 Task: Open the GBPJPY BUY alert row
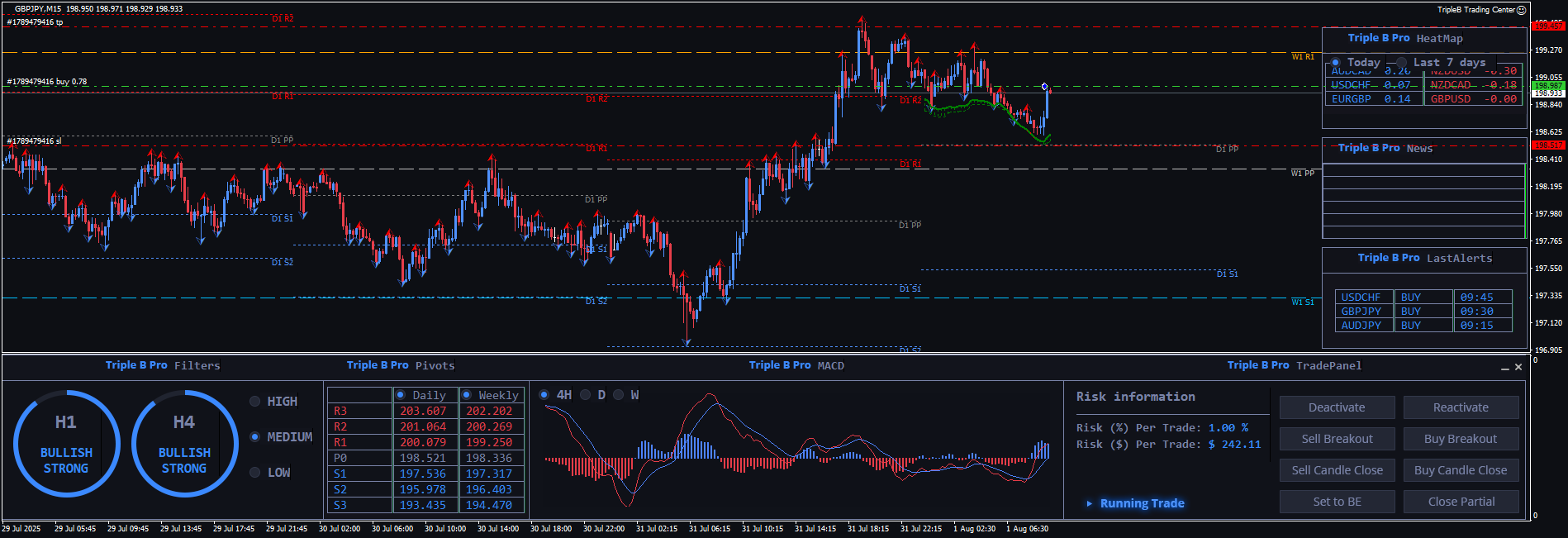pos(1423,312)
